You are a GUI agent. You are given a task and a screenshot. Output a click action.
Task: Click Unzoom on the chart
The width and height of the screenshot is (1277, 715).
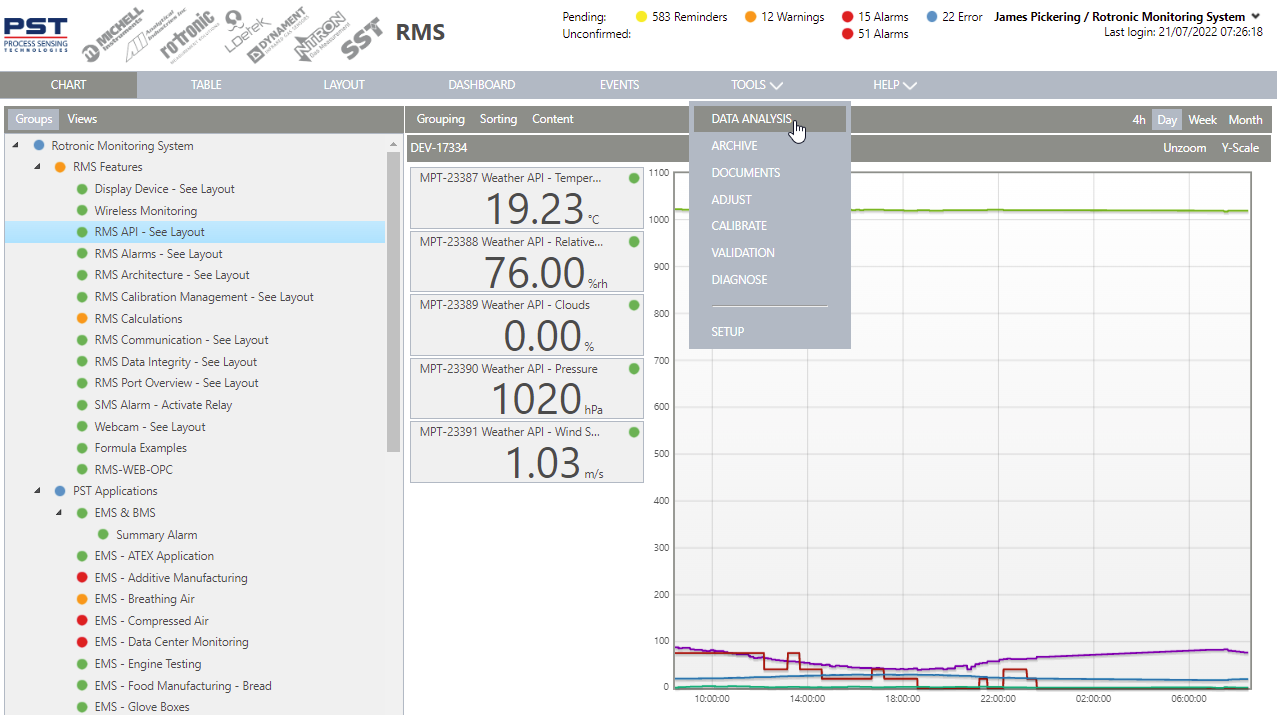tap(1184, 148)
